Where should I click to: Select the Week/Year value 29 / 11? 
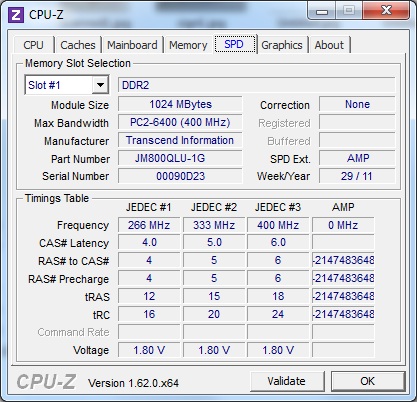click(x=357, y=176)
